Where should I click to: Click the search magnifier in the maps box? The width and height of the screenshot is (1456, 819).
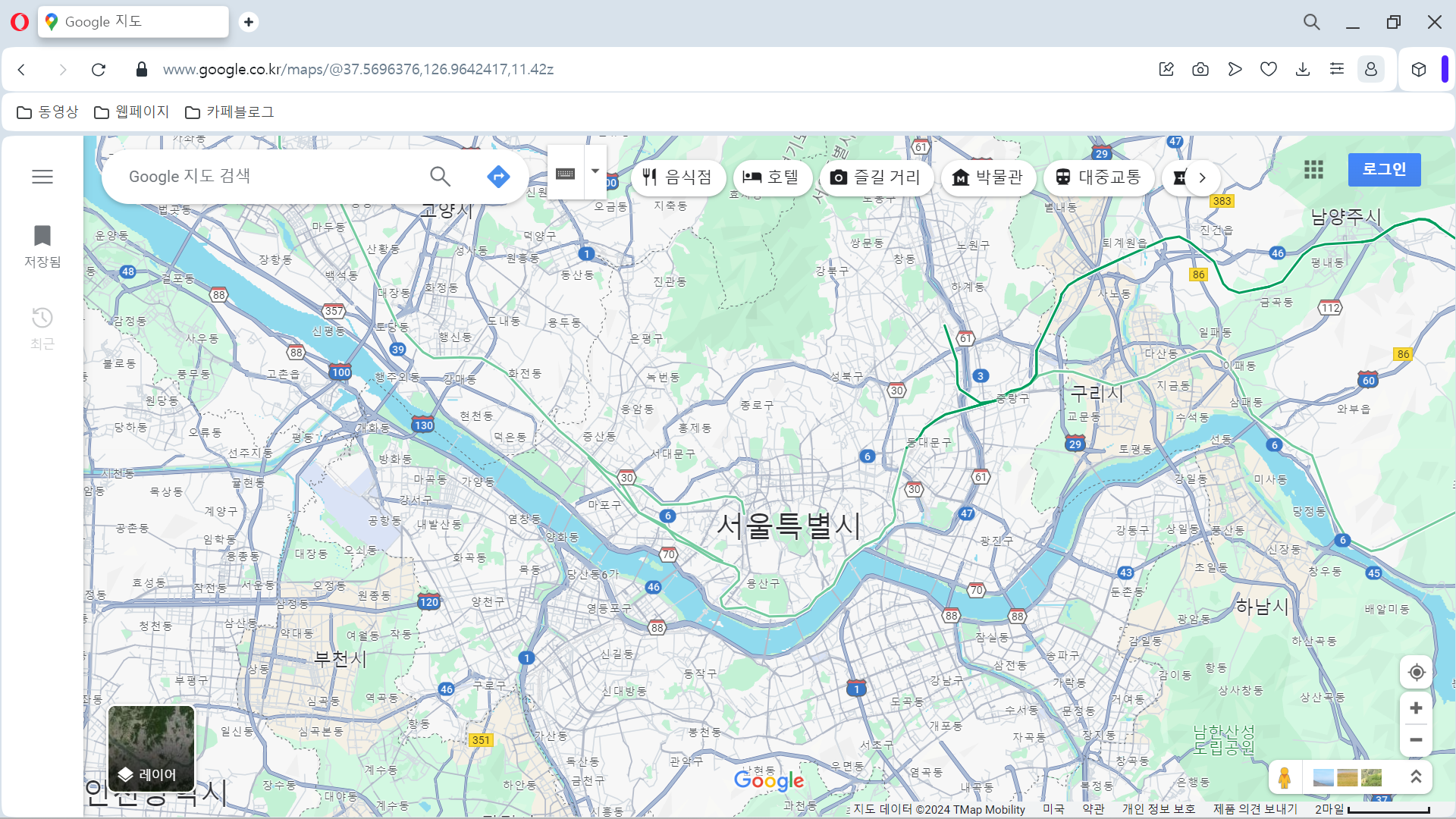coord(440,177)
